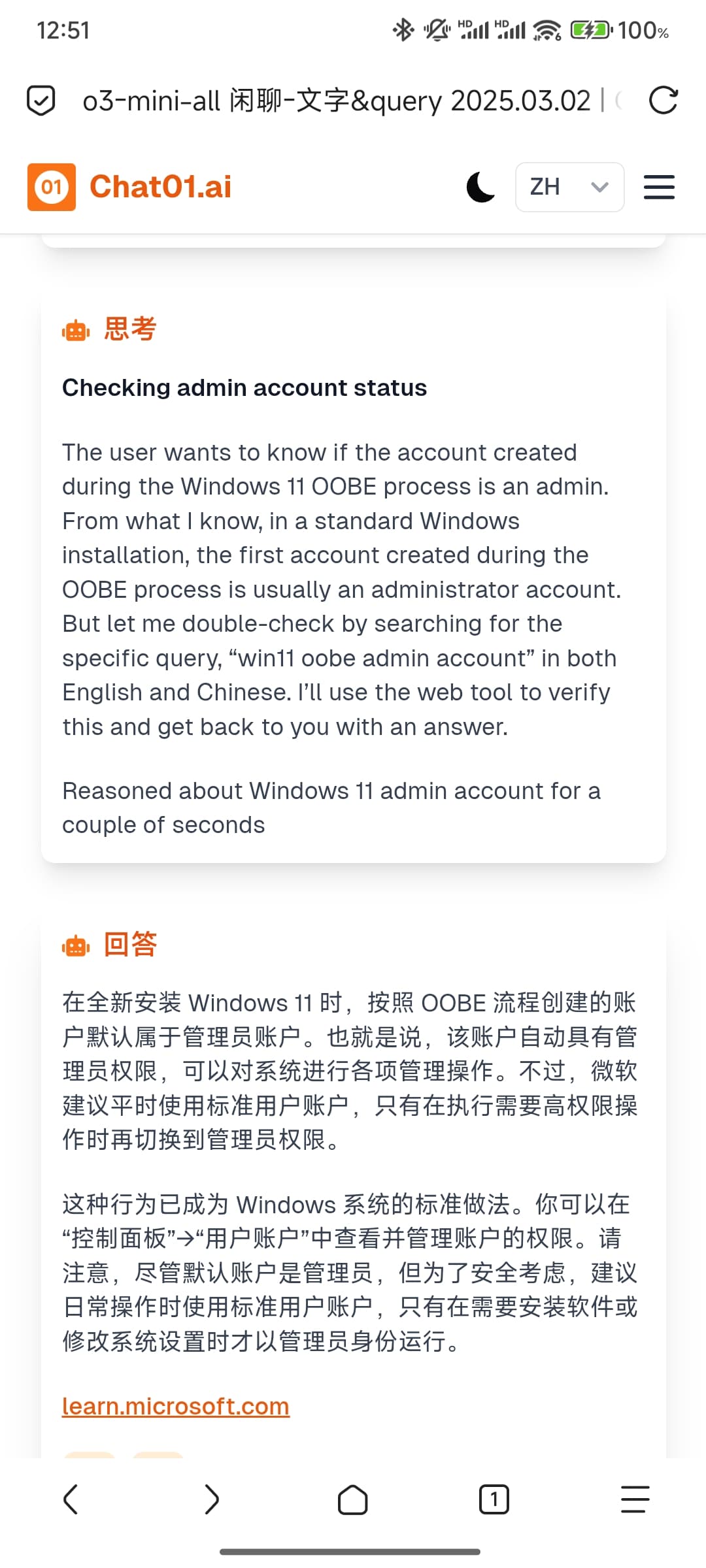706x1568 pixels.
Task: Click the 回答 section heading
Action: point(130,944)
